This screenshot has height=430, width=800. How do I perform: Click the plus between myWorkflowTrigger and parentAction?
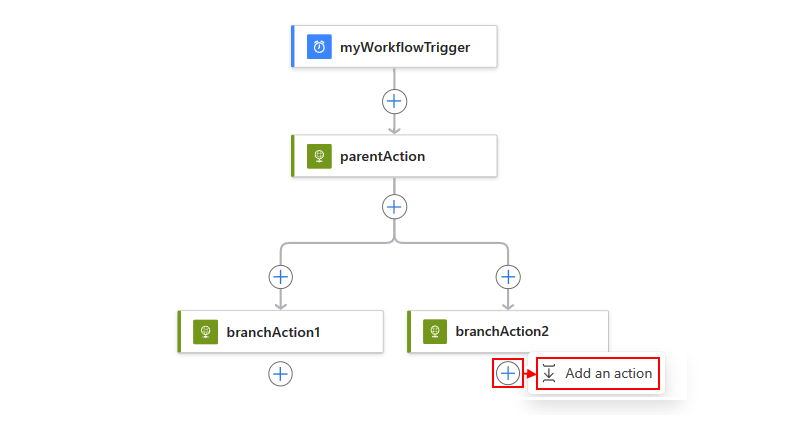[394, 102]
